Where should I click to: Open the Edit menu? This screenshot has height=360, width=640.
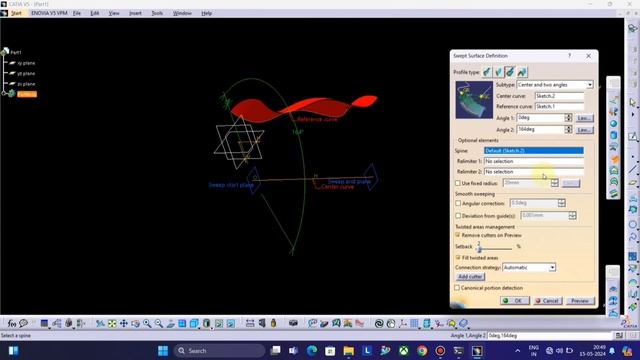pos(95,13)
